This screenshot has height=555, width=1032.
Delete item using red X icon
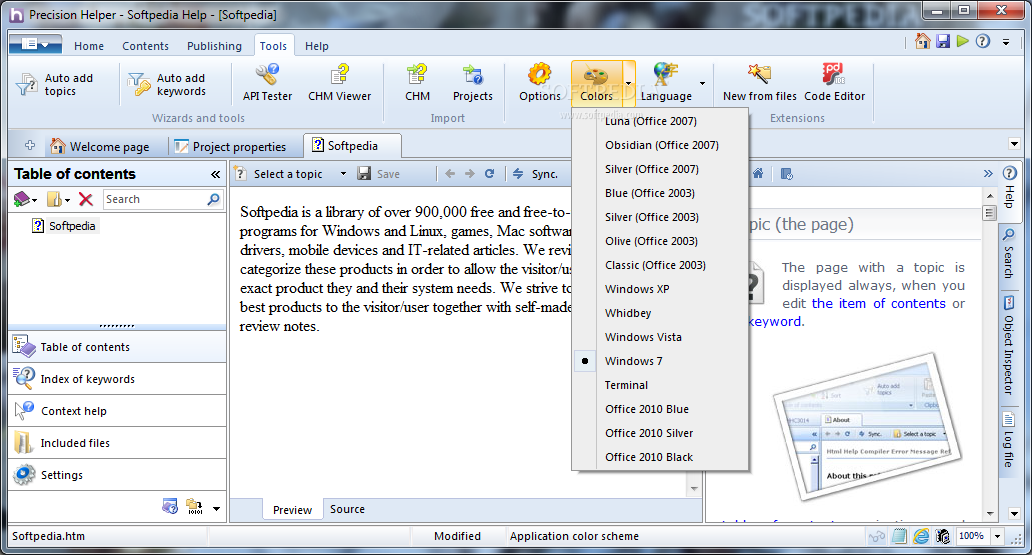(86, 199)
